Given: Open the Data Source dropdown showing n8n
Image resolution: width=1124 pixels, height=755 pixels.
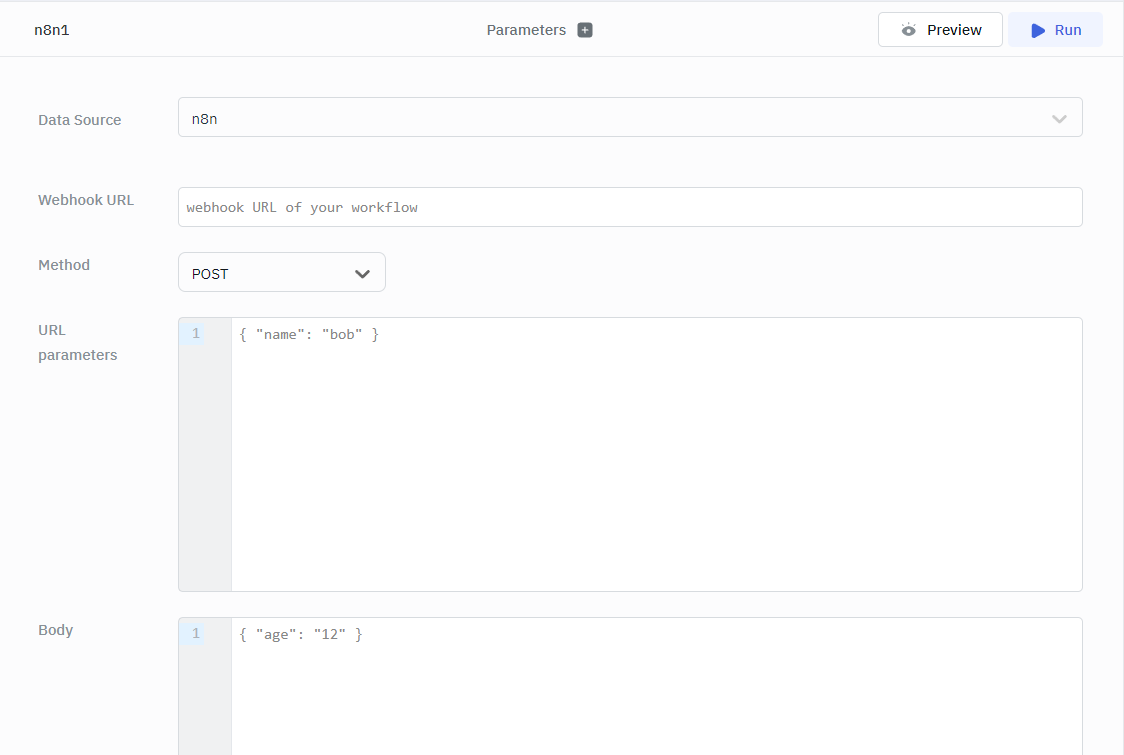Looking at the screenshot, I should (x=629, y=118).
